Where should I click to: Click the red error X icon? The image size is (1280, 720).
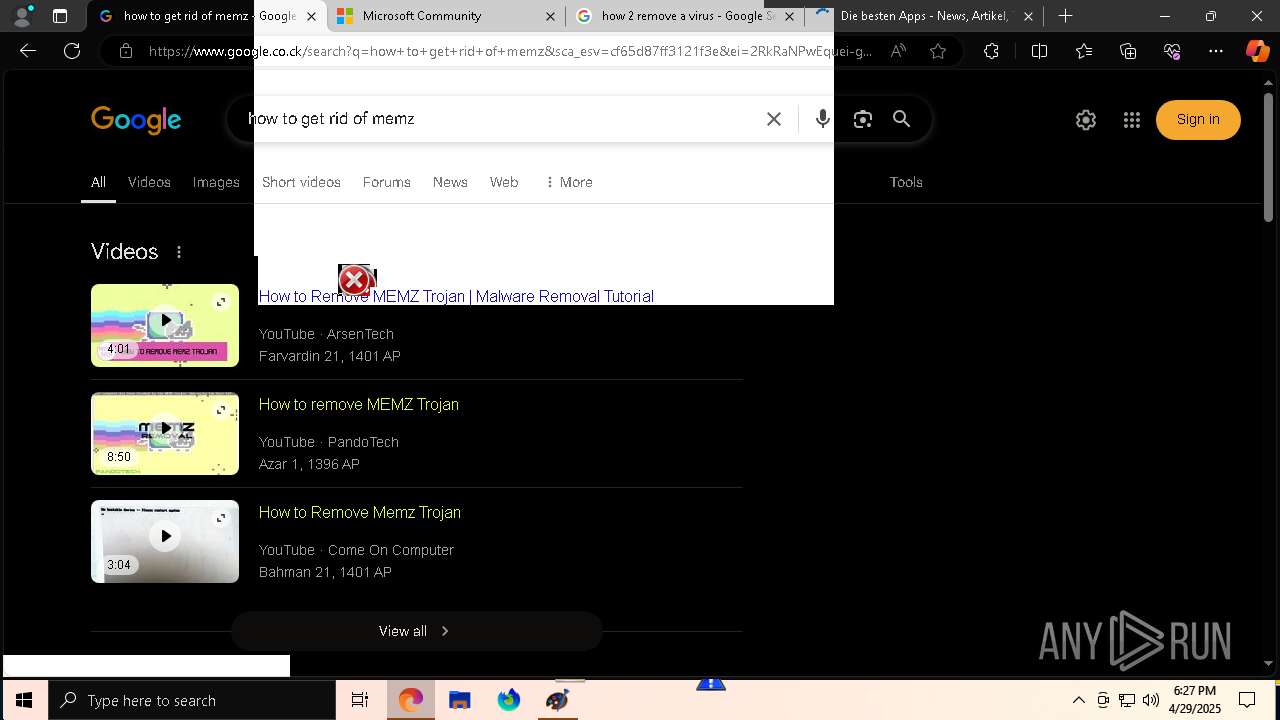tap(354, 281)
